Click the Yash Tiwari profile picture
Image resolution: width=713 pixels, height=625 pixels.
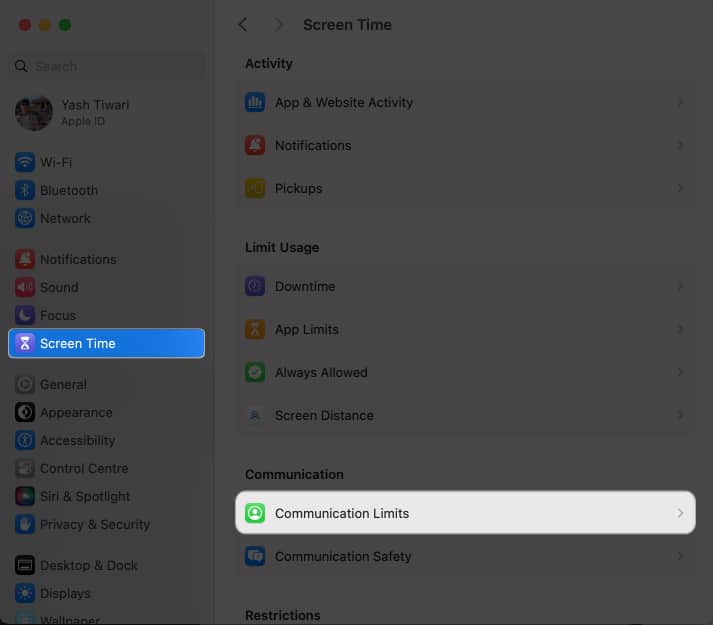tap(34, 113)
